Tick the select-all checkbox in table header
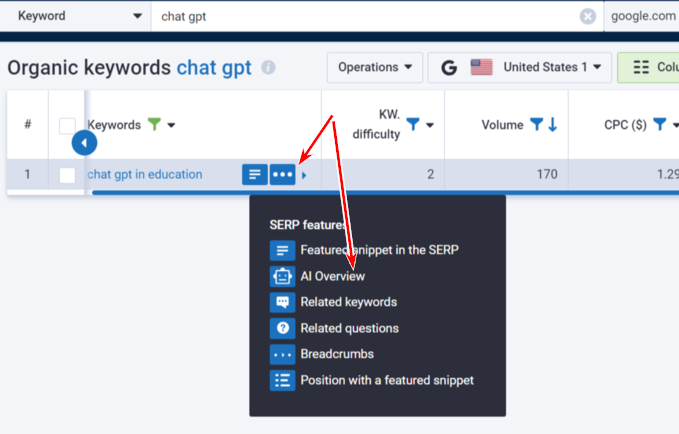Screen dimensions: 679x434 point(67,126)
